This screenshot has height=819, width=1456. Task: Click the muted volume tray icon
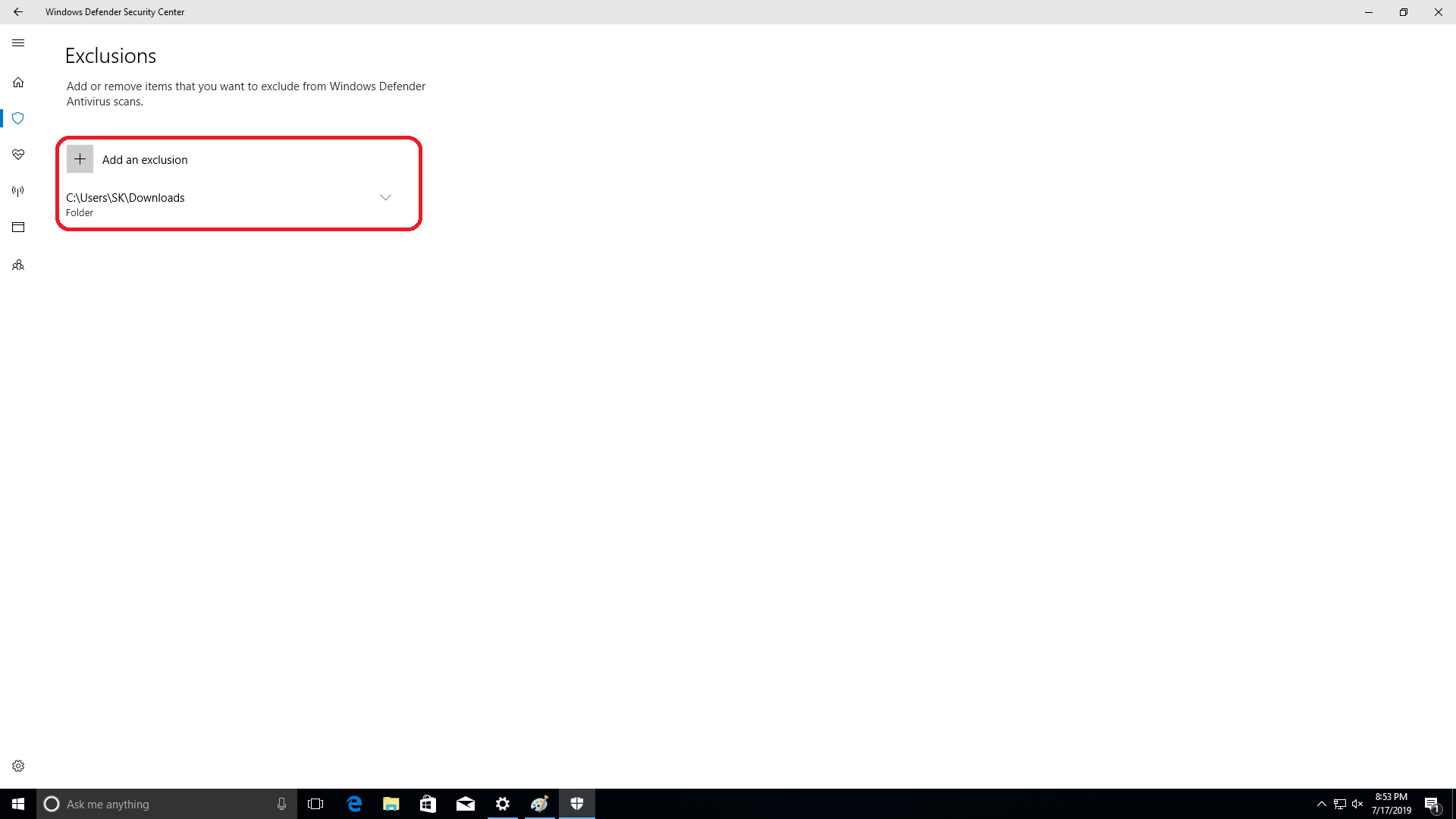1357,804
